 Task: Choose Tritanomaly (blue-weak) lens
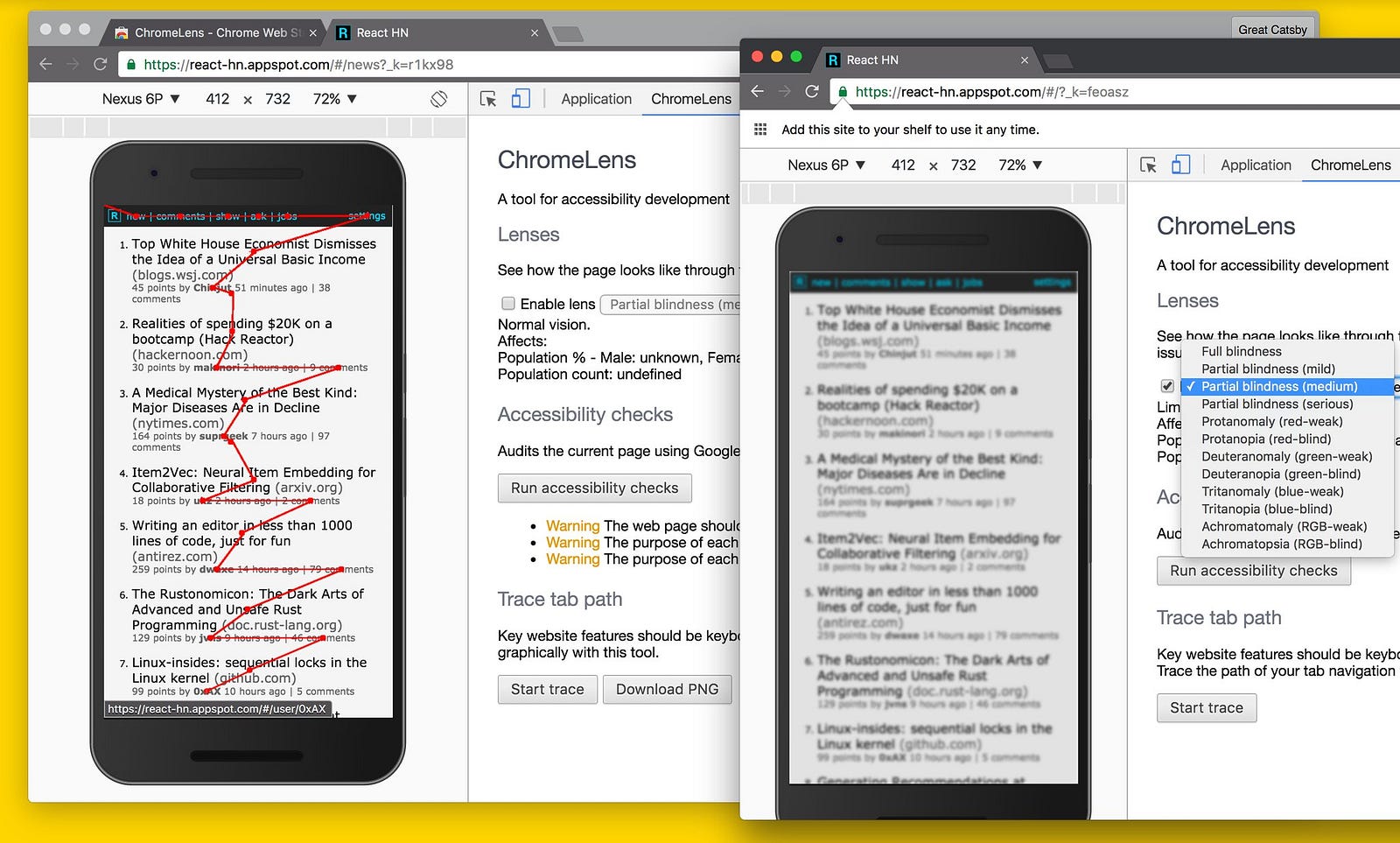click(1287, 491)
